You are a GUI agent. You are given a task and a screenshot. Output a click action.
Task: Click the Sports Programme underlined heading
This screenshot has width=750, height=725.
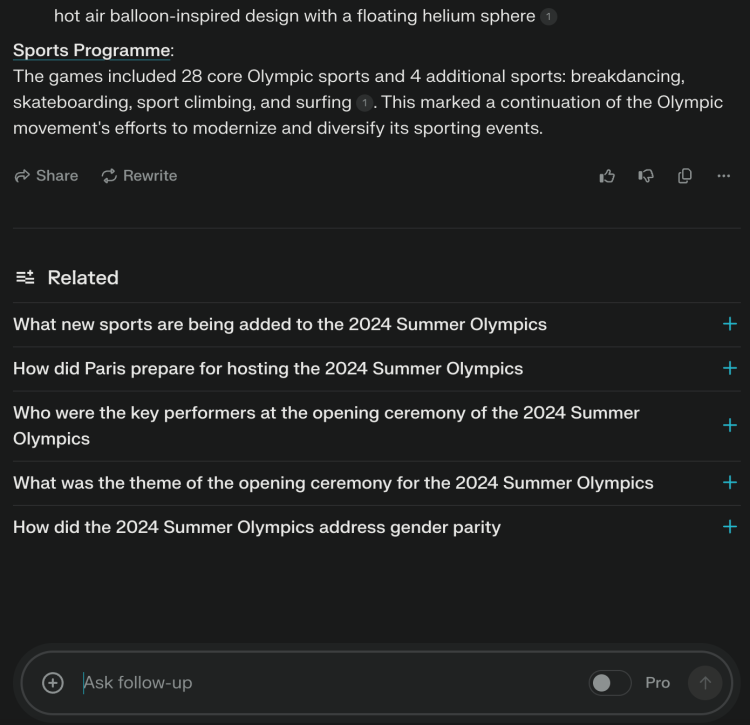click(x=91, y=51)
